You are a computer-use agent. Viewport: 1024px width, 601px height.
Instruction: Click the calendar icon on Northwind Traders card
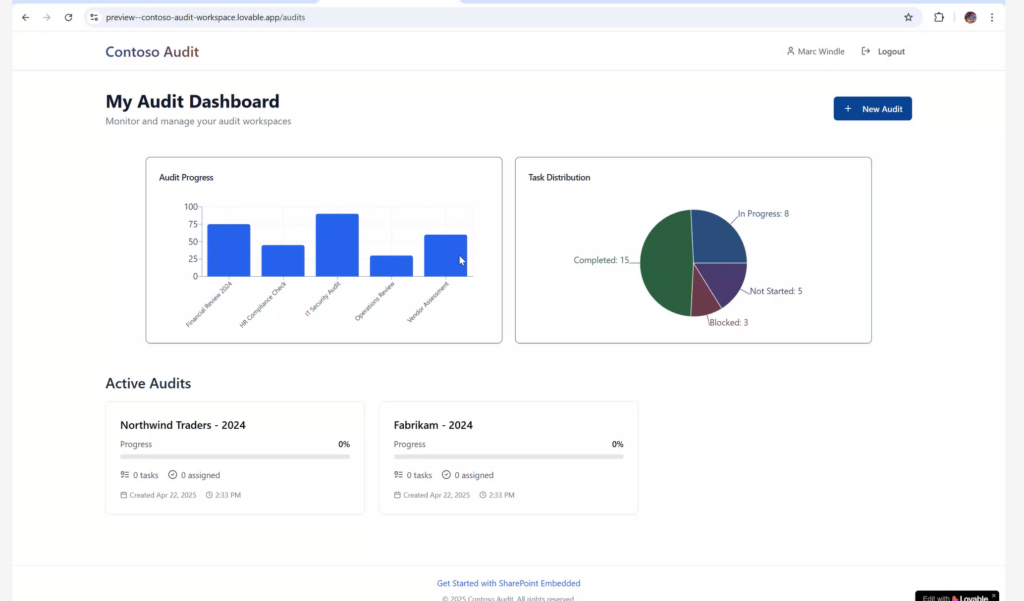tap(123, 495)
